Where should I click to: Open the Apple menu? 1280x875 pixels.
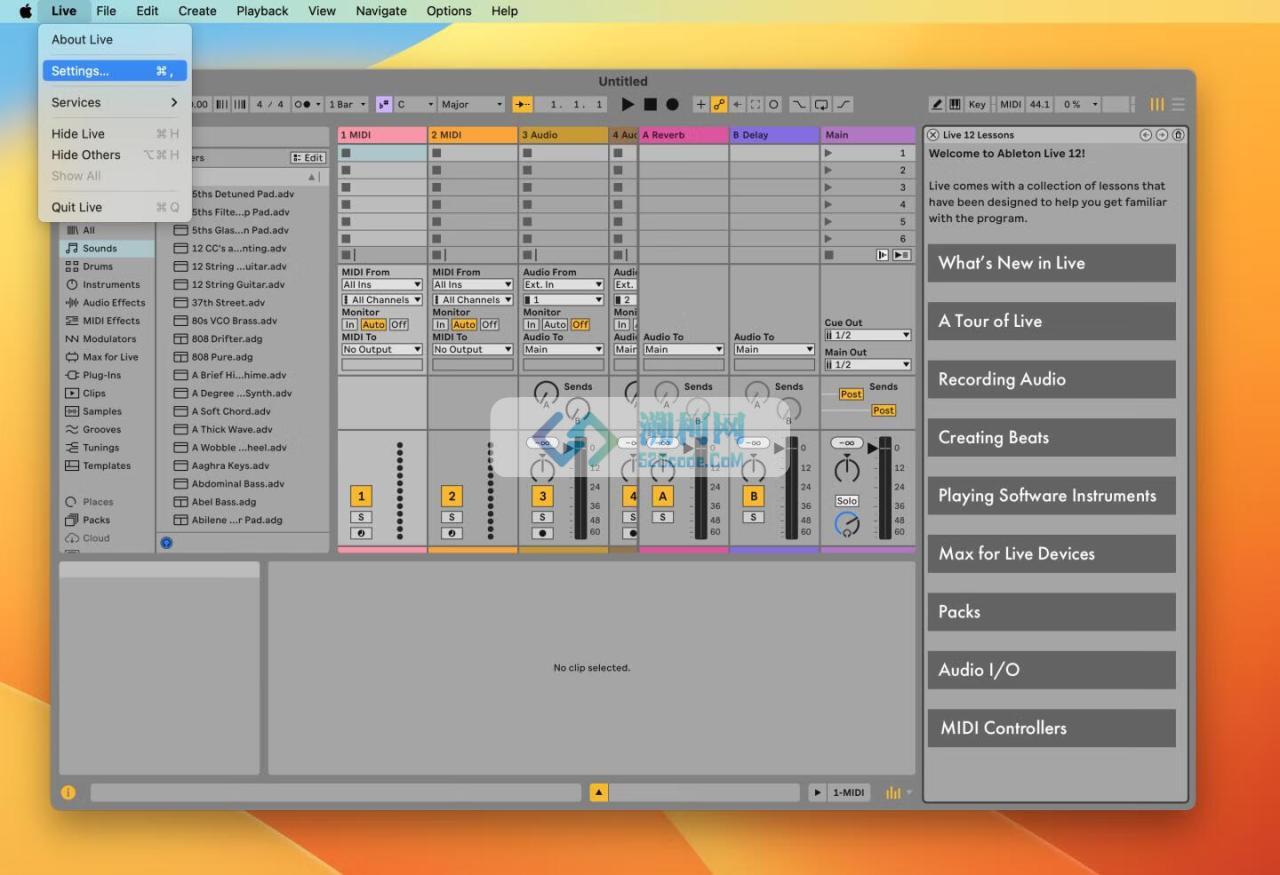click(25, 11)
